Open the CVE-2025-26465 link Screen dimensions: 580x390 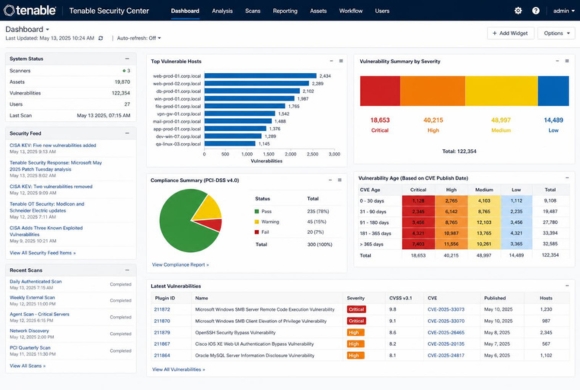point(446,333)
